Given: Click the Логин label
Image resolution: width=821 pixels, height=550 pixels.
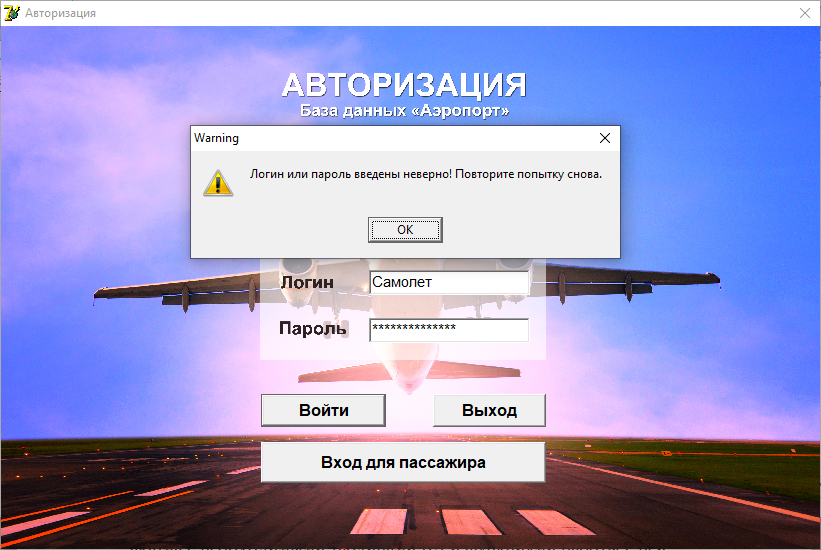Looking at the screenshot, I should pos(307,282).
